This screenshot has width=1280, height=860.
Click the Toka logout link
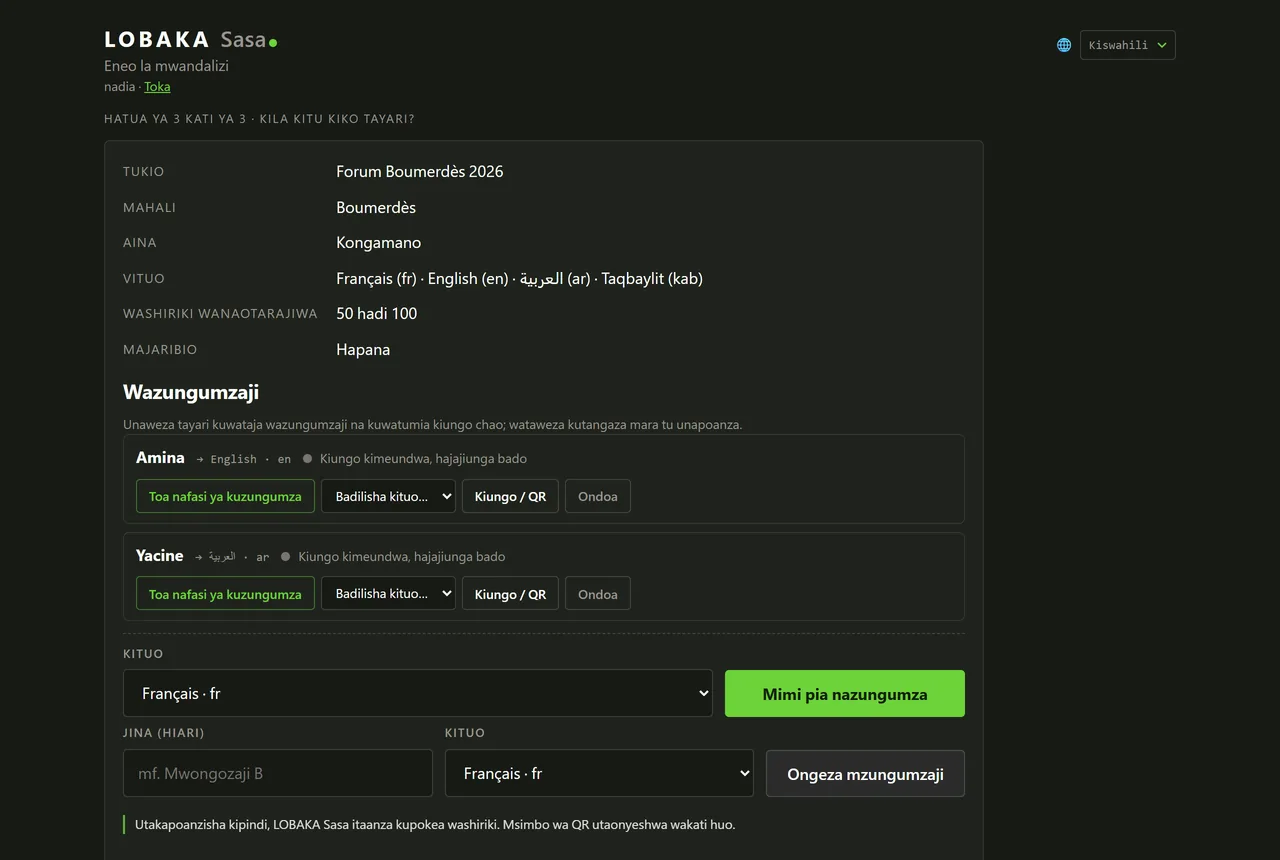(x=157, y=87)
